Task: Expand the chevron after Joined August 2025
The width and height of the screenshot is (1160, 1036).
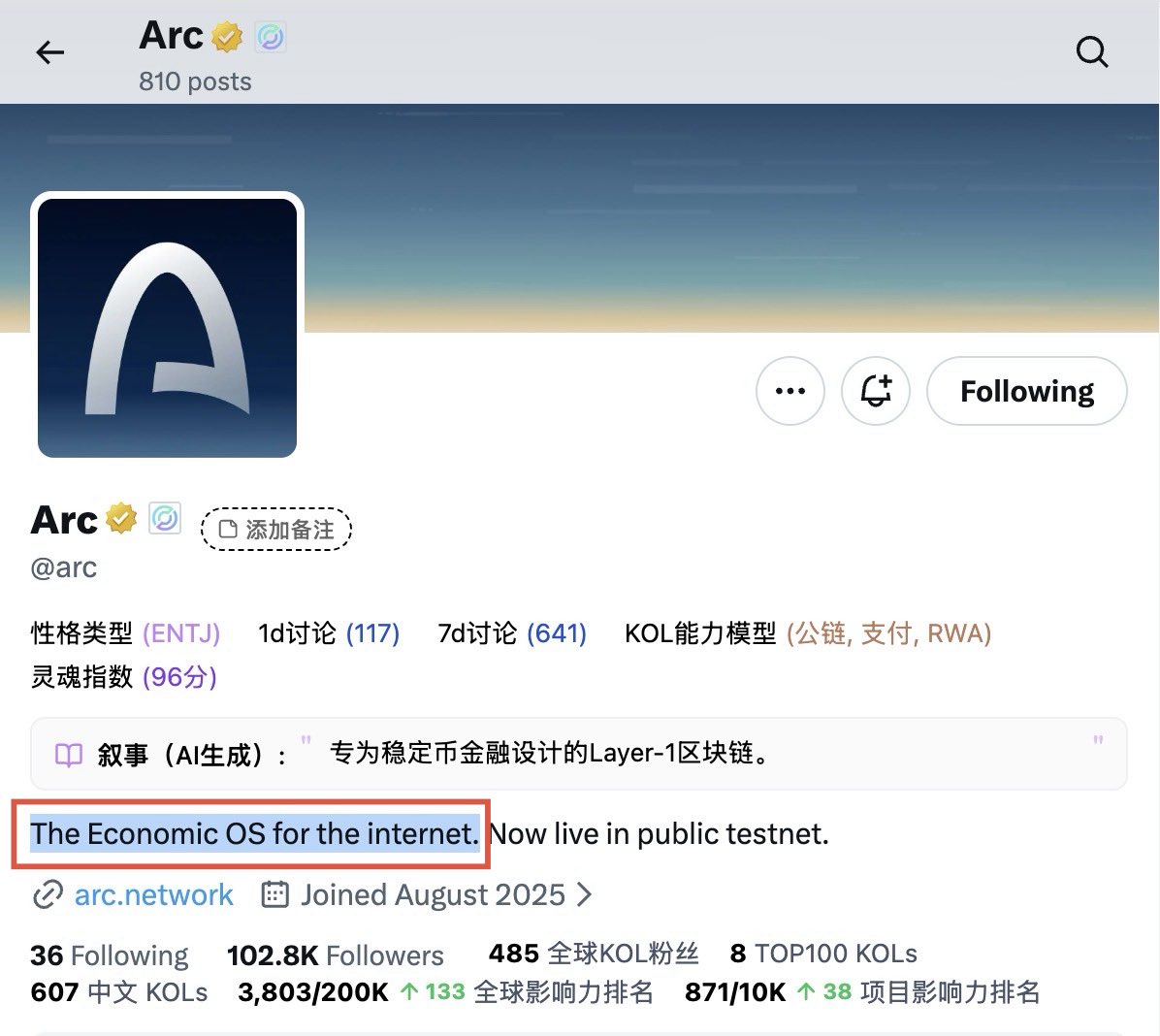Action: tap(585, 894)
